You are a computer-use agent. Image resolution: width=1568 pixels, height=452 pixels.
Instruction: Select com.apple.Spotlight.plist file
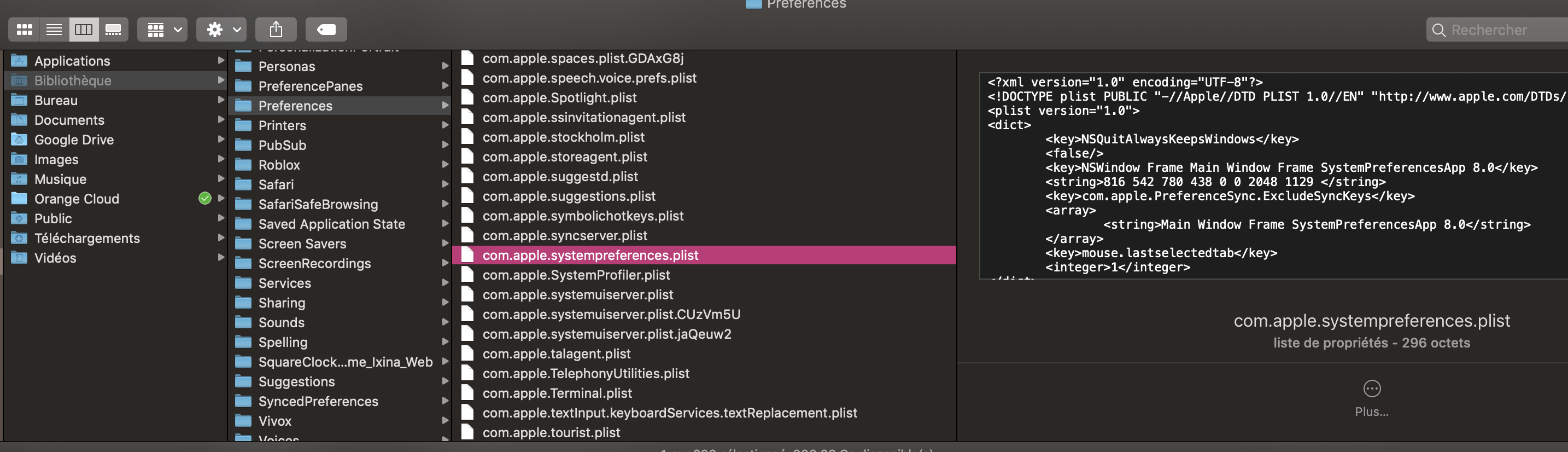point(559,97)
